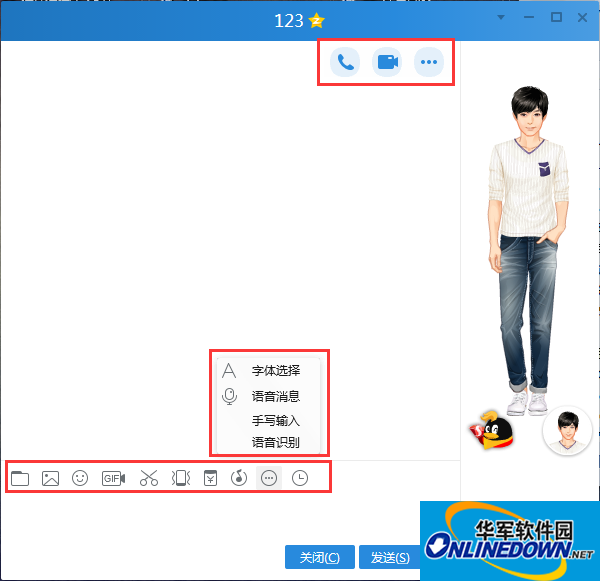600x581 pixels.
Task: Send a window shake with the phone-vibrate icon
Action: [181, 478]
